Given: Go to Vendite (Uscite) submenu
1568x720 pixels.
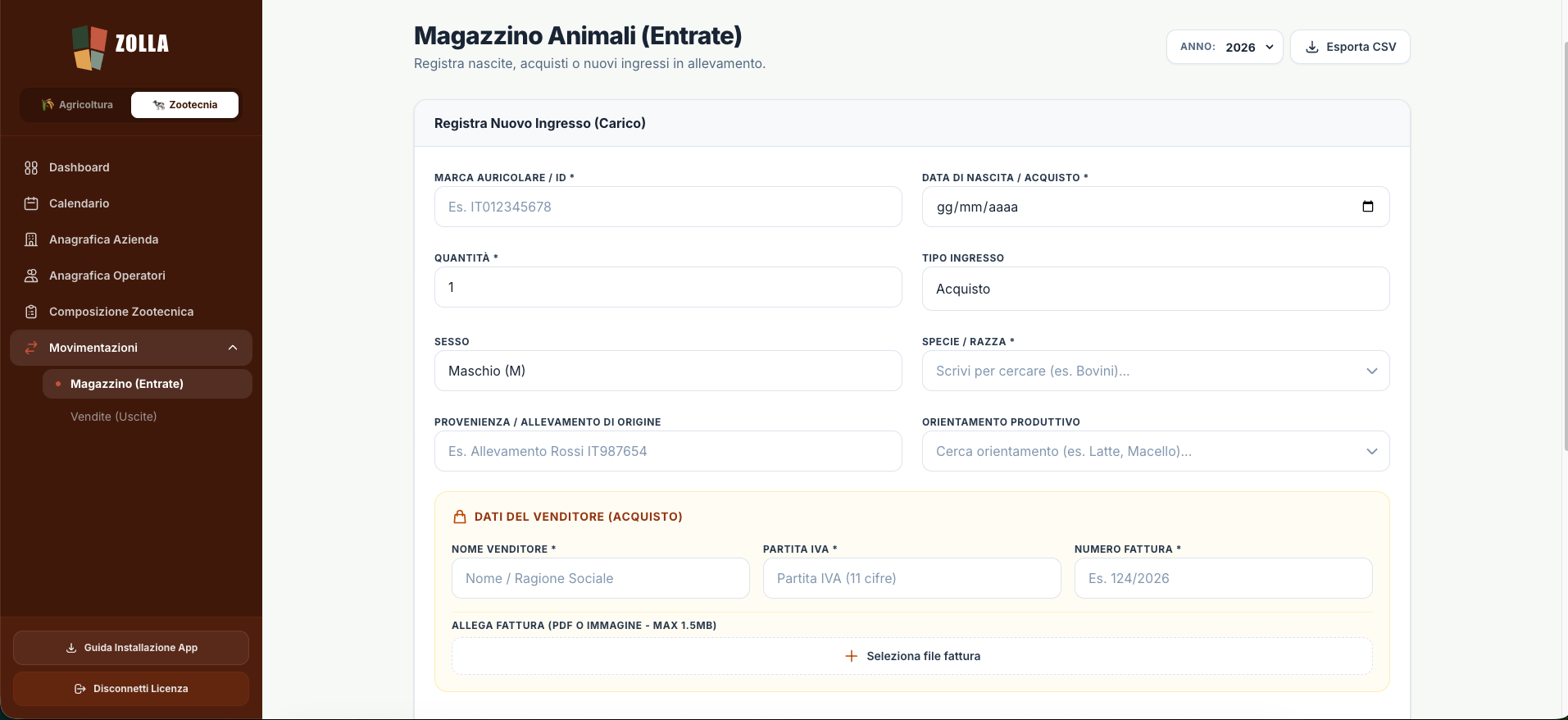Looking at the screenshot, I should click(x=148, y=417).
